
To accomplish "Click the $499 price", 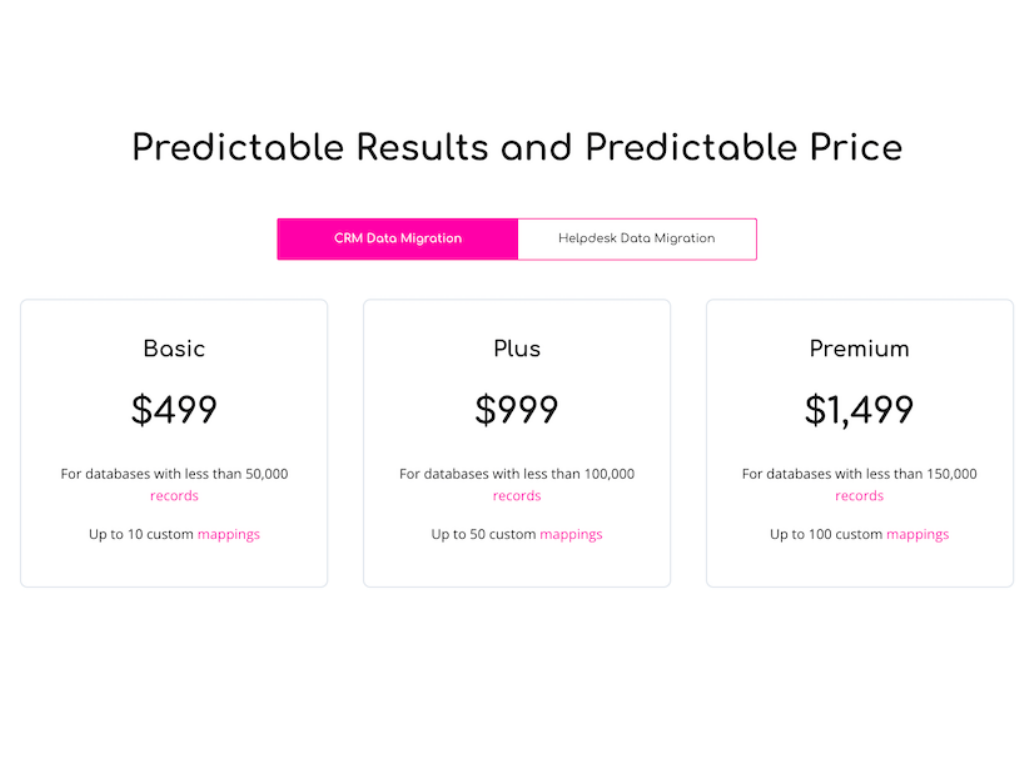I will click(174, 410).
